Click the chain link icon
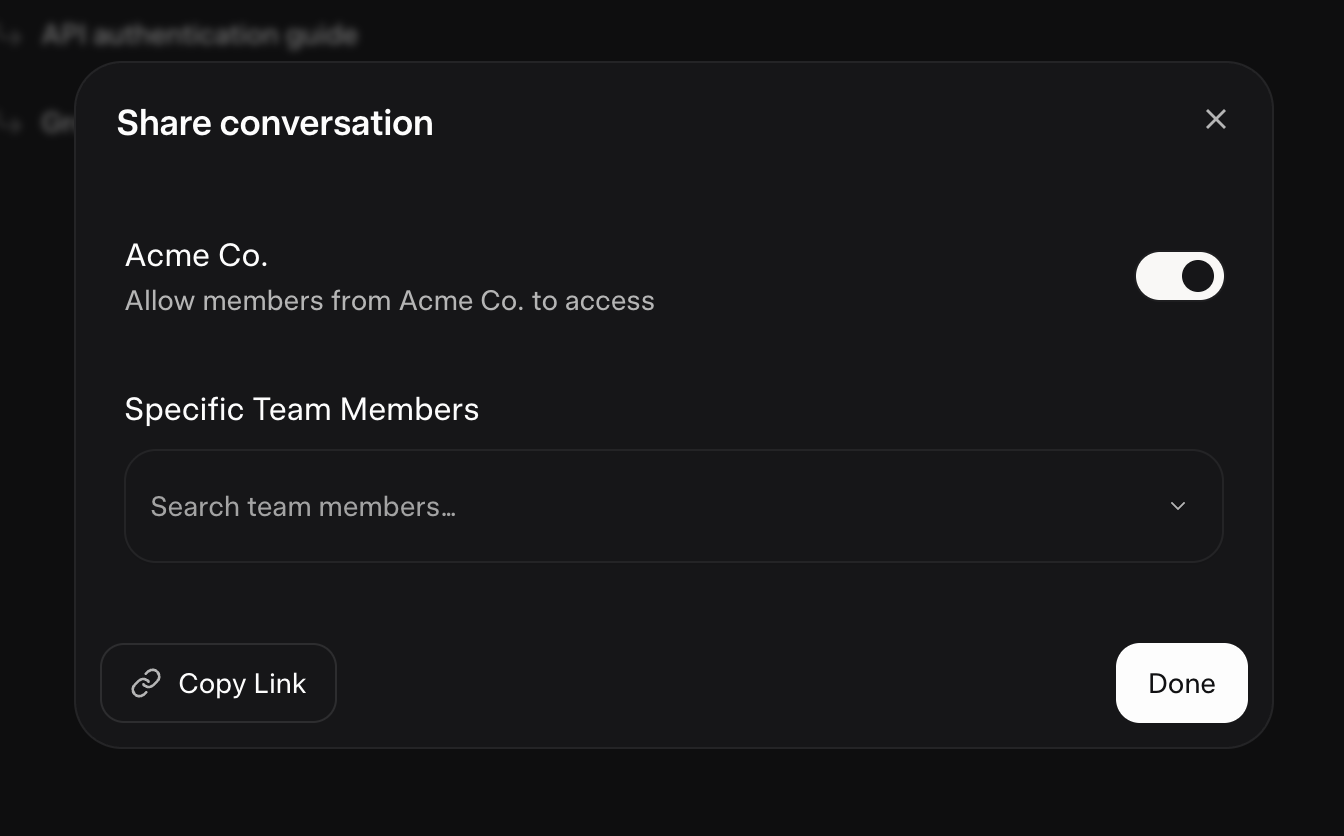The image size is (1344, 836). (146, 683)
